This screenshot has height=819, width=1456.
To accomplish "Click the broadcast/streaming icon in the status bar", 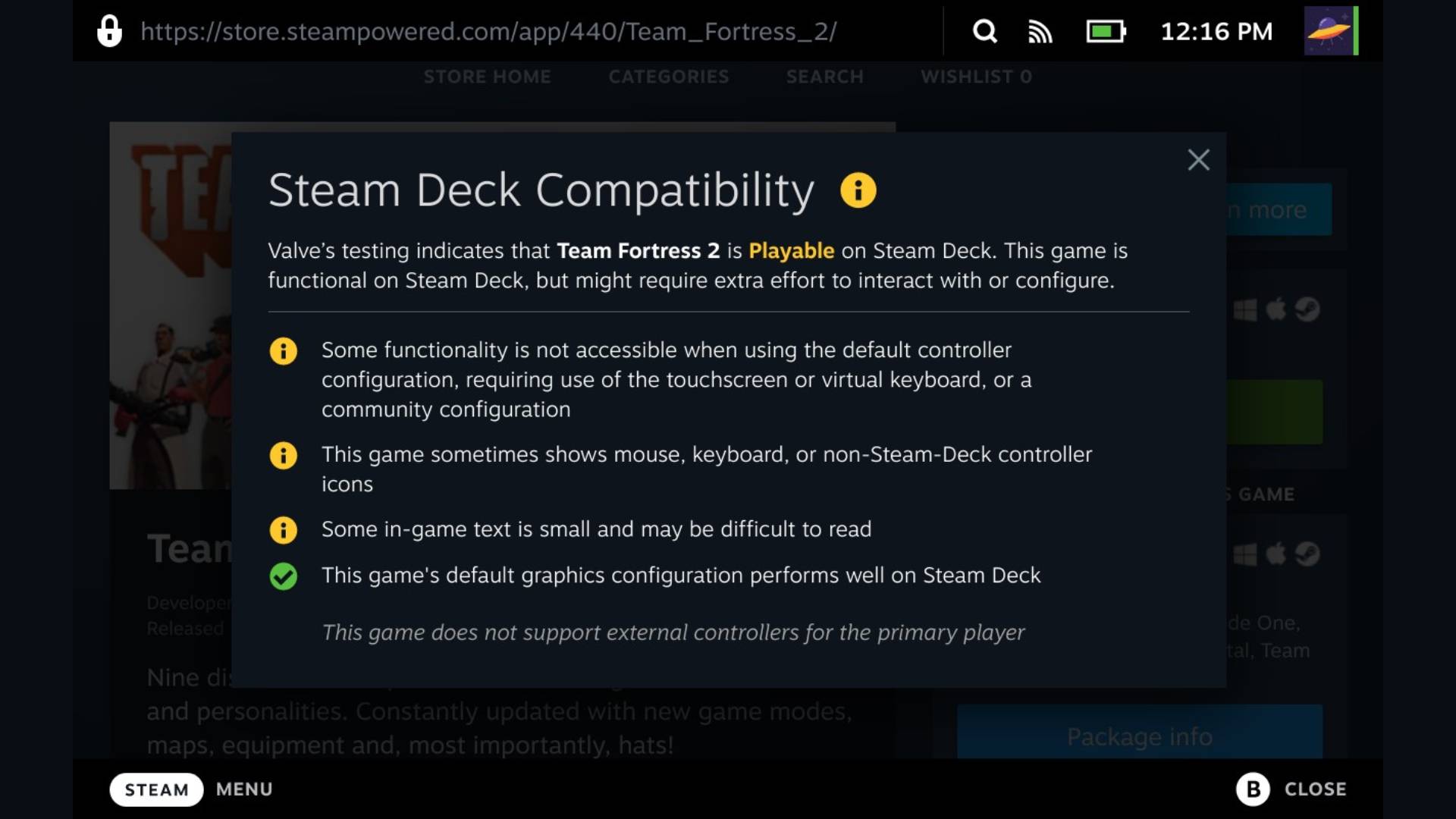I will click(x=1040, y=31).
